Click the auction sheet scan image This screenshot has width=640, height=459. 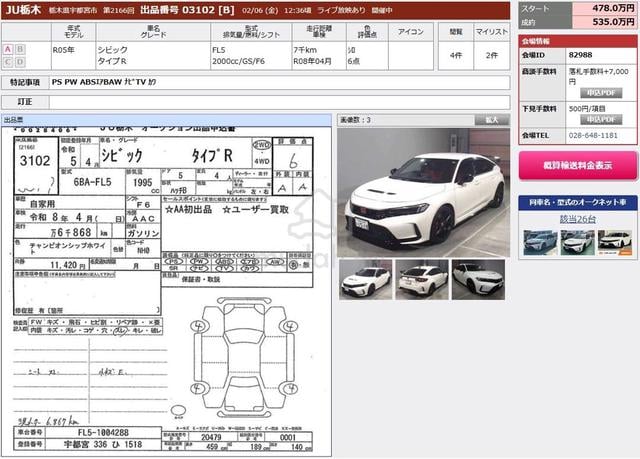(166, 291)
